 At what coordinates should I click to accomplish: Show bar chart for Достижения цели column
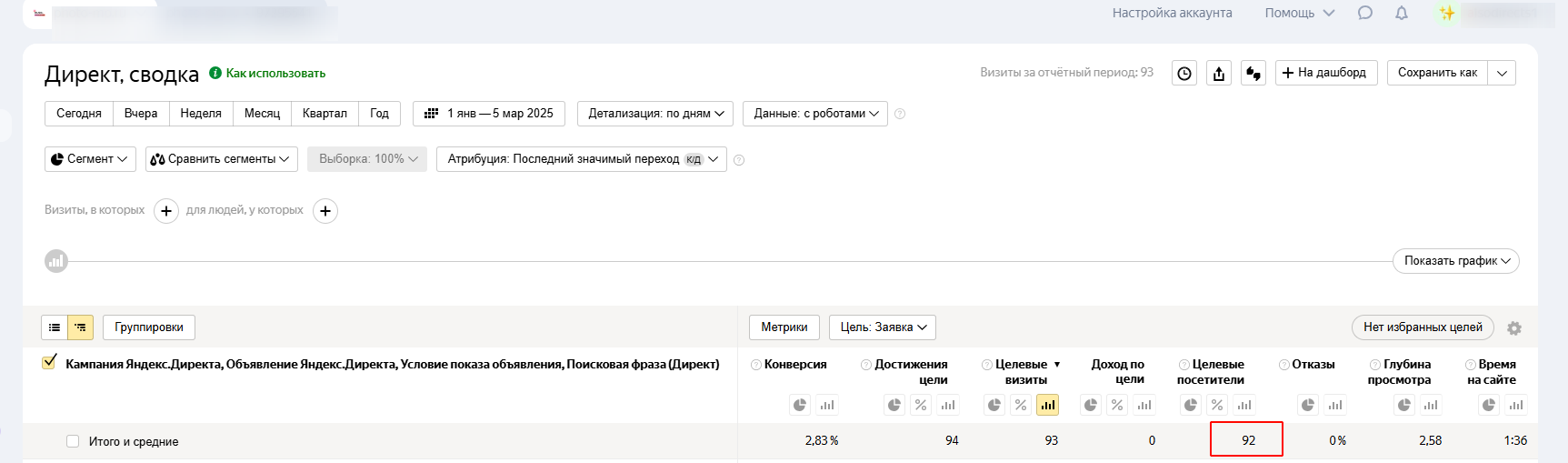(x=948, y=405)
